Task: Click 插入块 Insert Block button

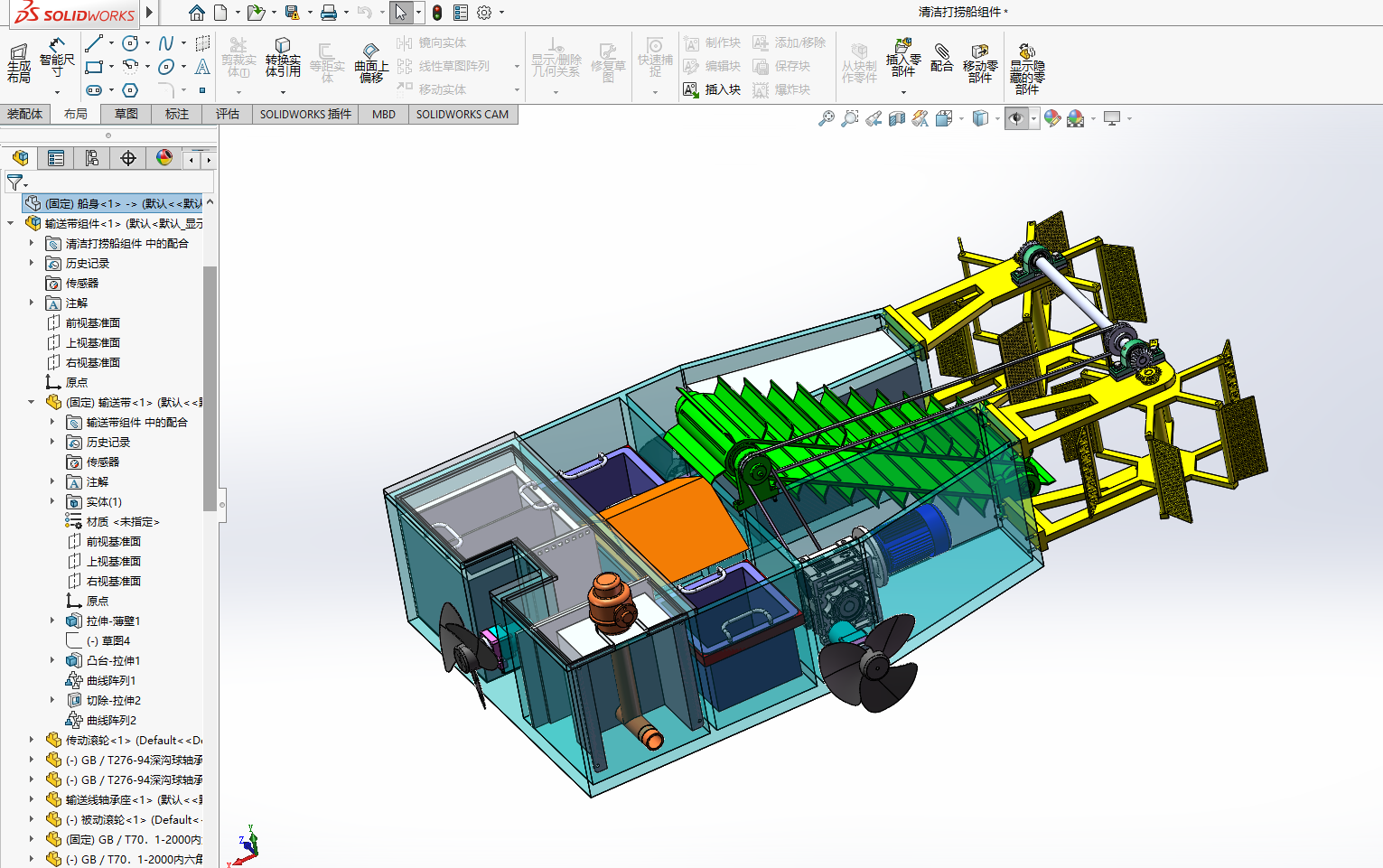Action: (x=713, y=89)
